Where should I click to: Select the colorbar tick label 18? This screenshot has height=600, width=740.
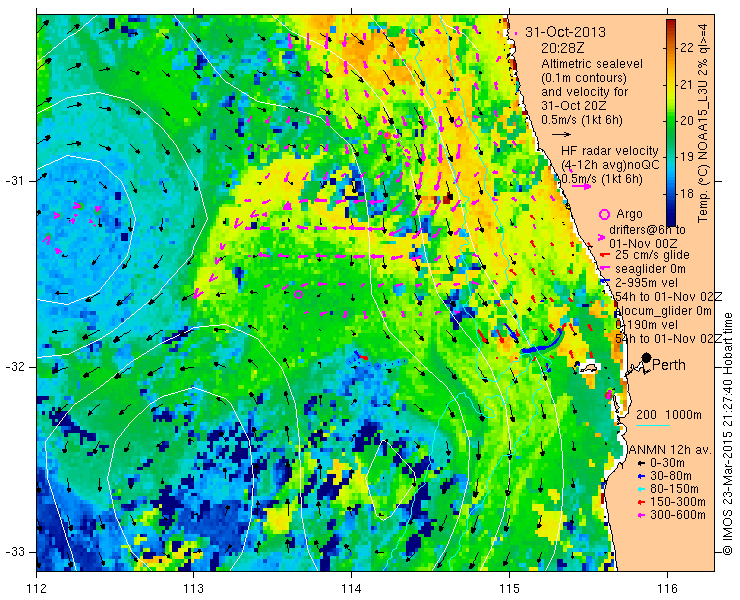[x=687, y=194]
